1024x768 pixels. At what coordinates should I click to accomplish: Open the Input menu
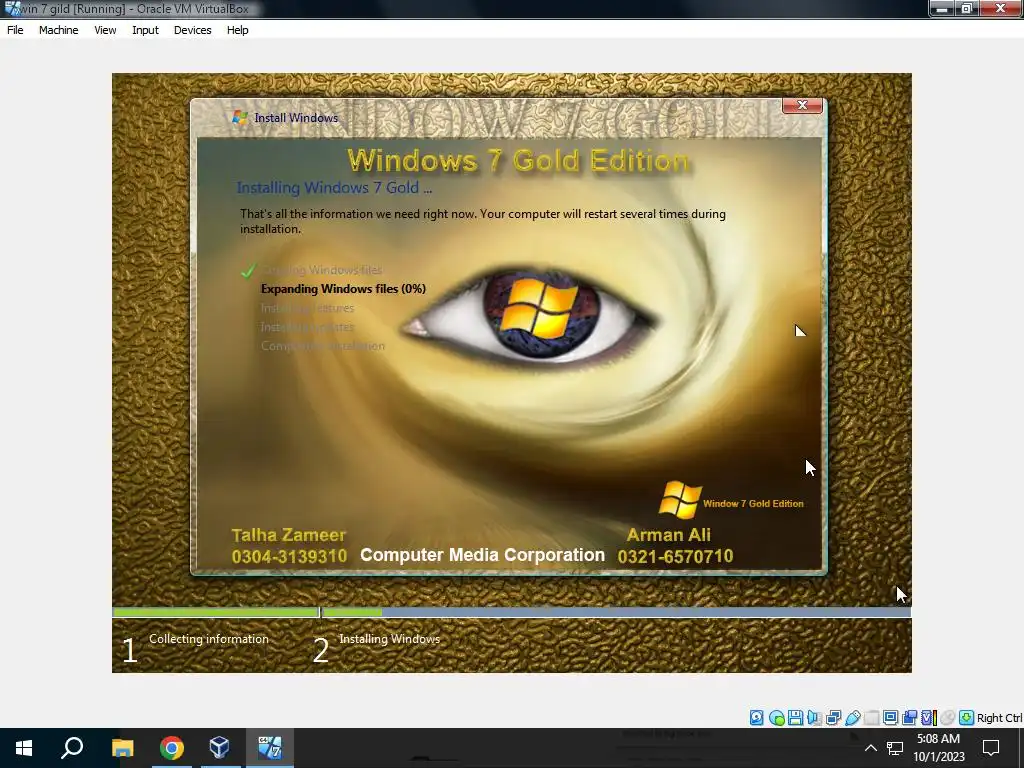[145, 30]
